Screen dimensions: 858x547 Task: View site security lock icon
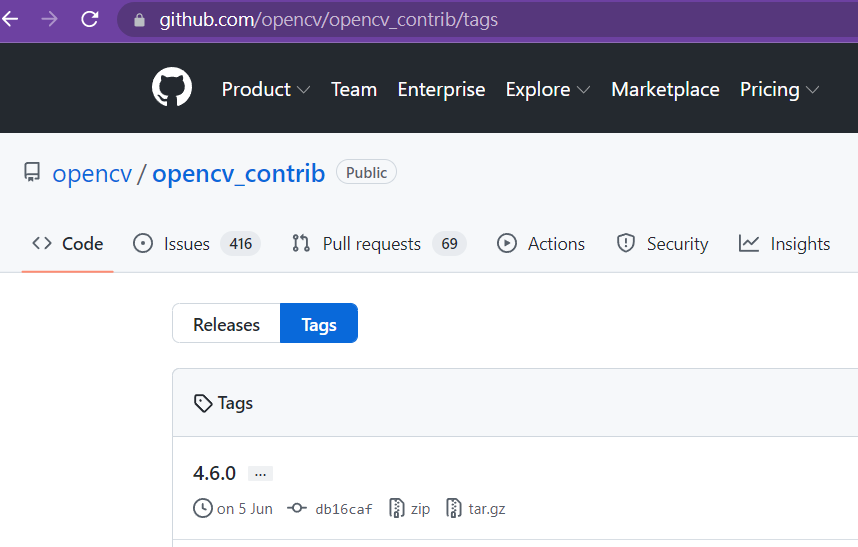(x=140, y=20)
